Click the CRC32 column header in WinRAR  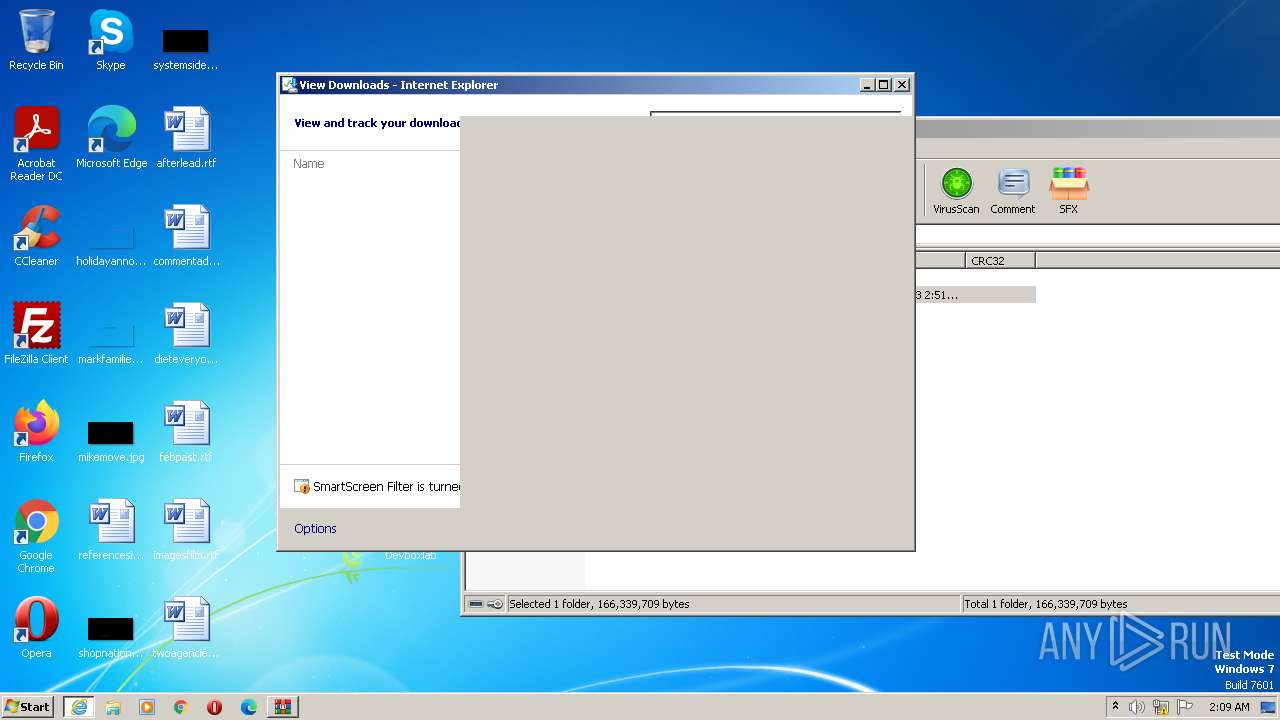coord(1001,260)
